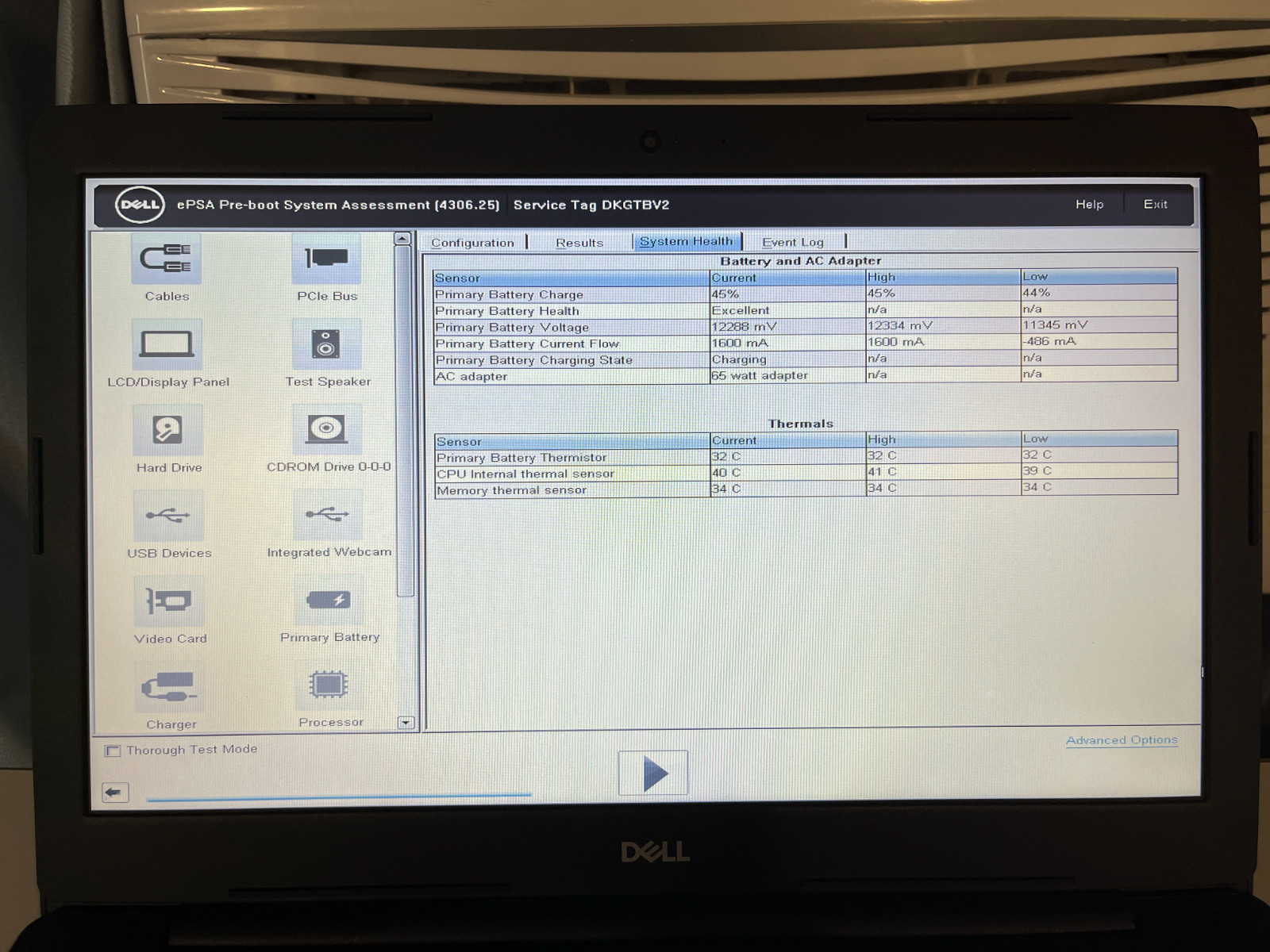The height and width of the screenshot is (952, 1270).
Task: Click the 65 watt adapter value
Action: click(760, 375)
